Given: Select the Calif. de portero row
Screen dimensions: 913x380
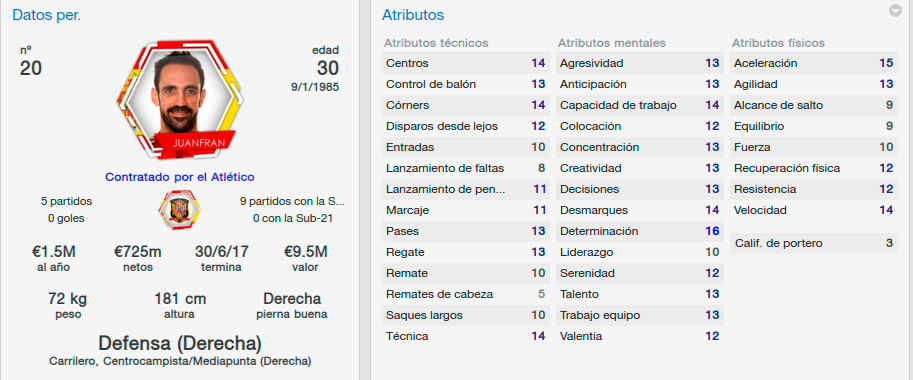Looking at the screenshot, I should (813, 243).
